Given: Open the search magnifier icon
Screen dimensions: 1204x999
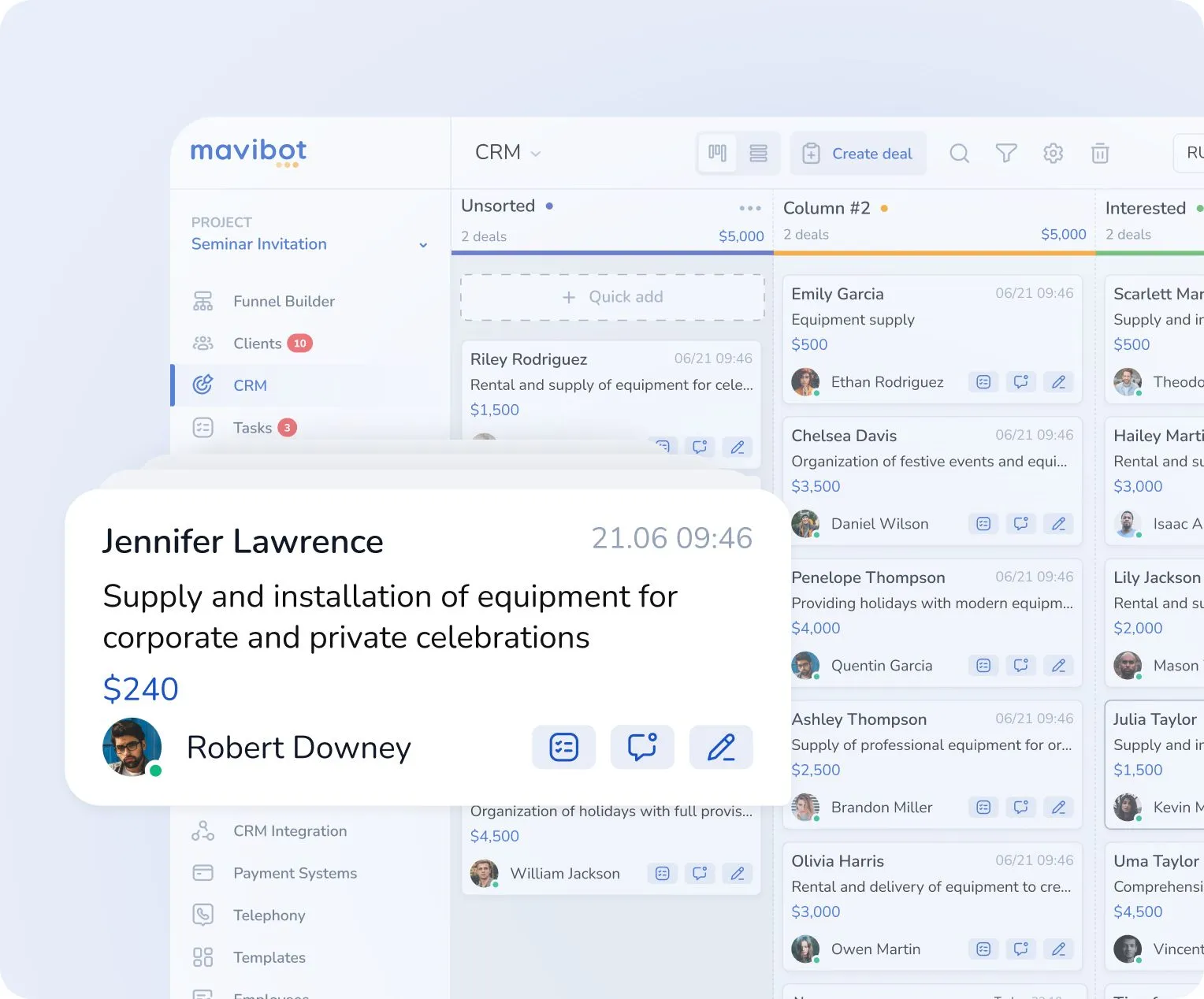Looking at the screenshot, I should coord(959,153).
